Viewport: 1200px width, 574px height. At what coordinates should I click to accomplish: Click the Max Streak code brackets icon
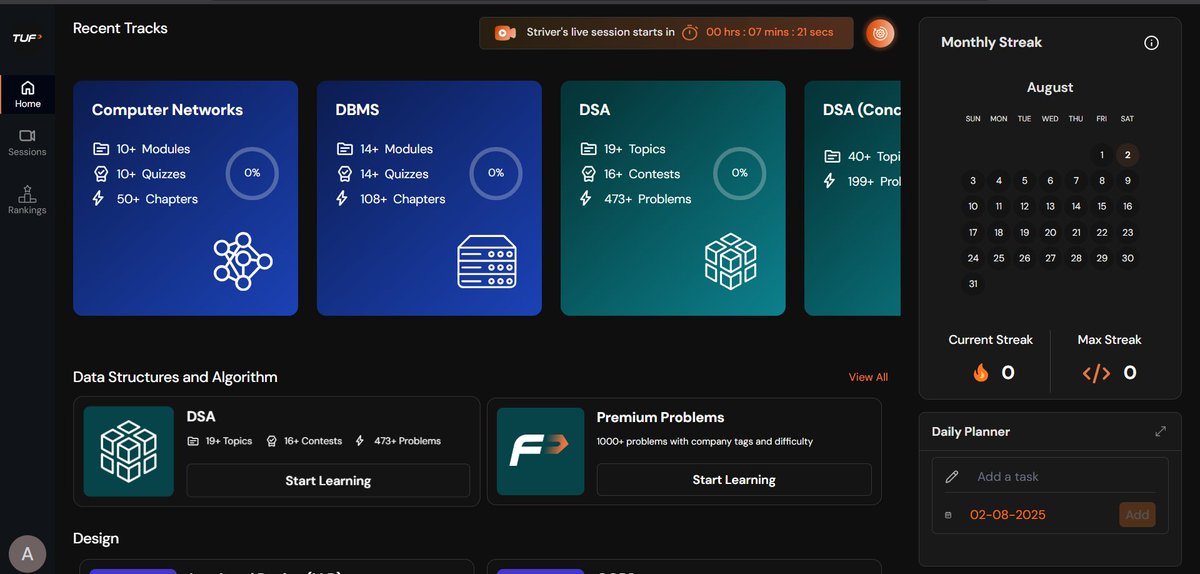click(1096, 374)
